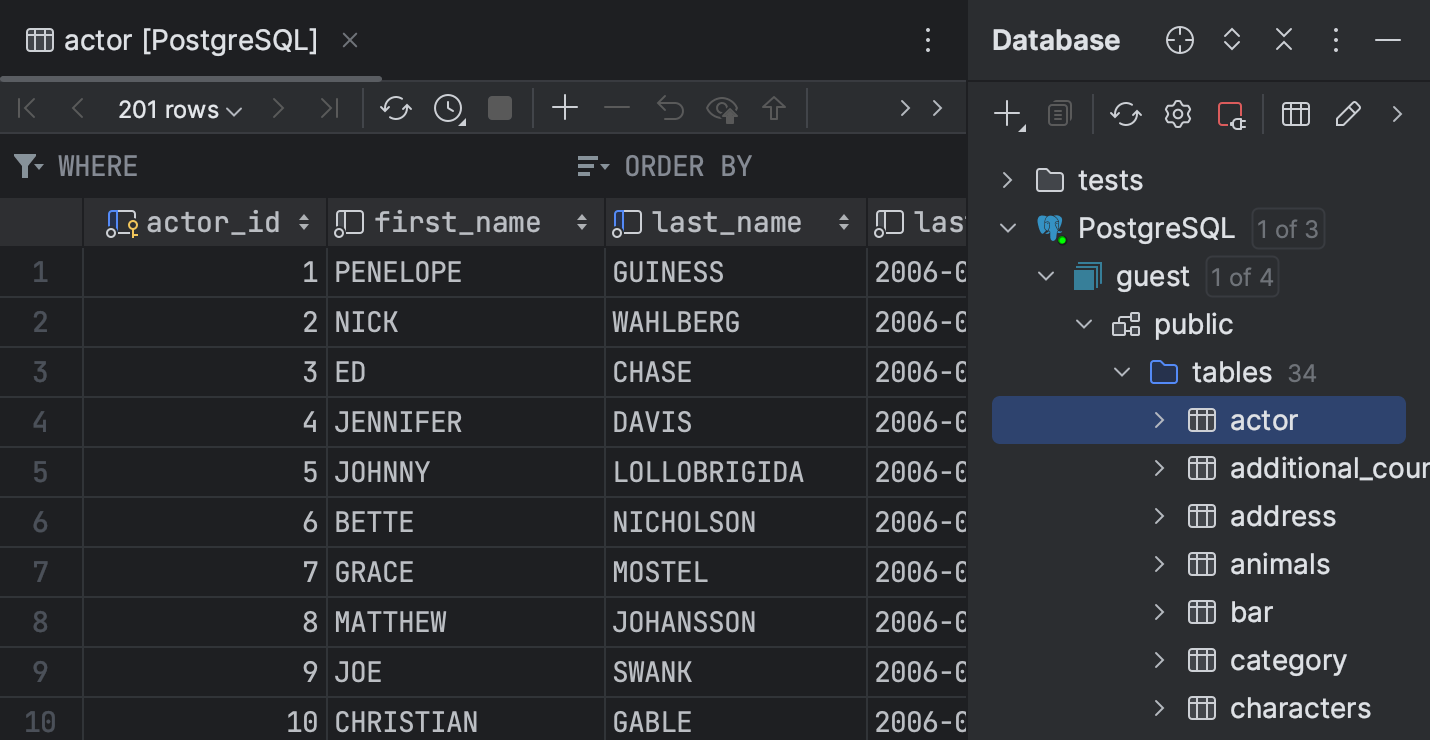The image size is (1430, 740).
Task: Disconnect from the database via red plug icon
Action: [x=1231, y=114]
